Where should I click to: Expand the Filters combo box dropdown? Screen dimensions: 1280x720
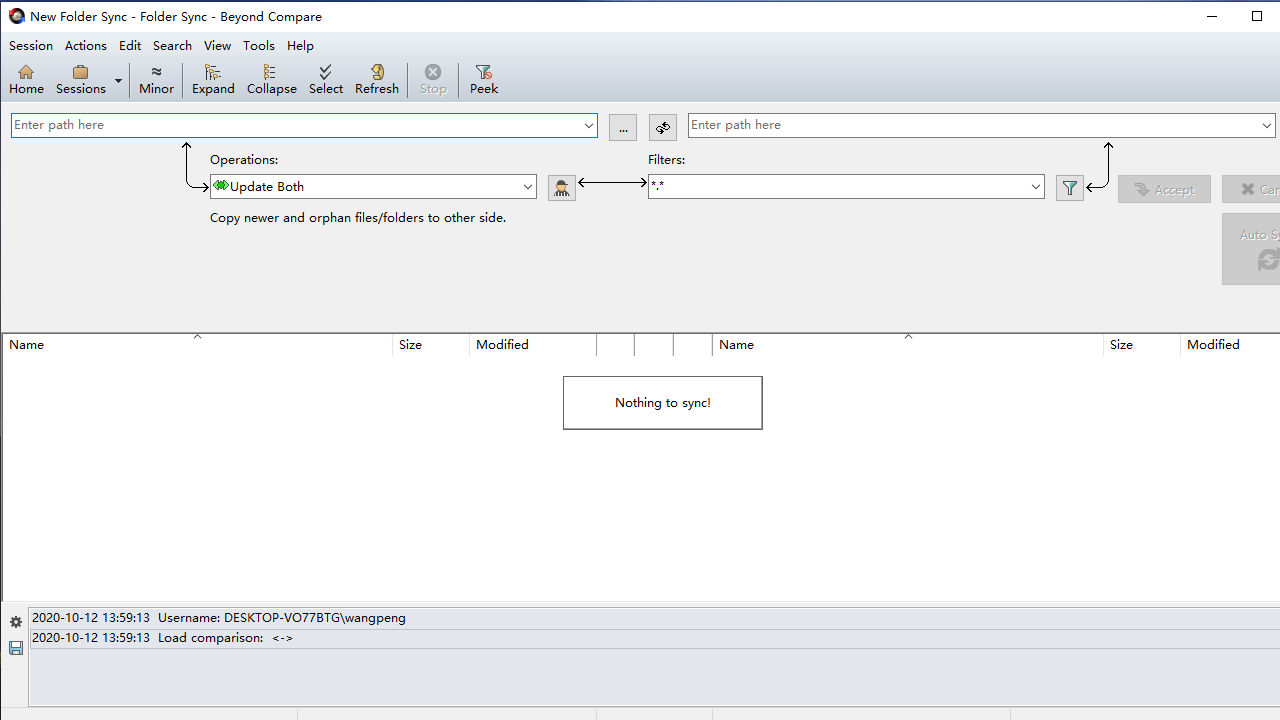(x=1035, y=187)
